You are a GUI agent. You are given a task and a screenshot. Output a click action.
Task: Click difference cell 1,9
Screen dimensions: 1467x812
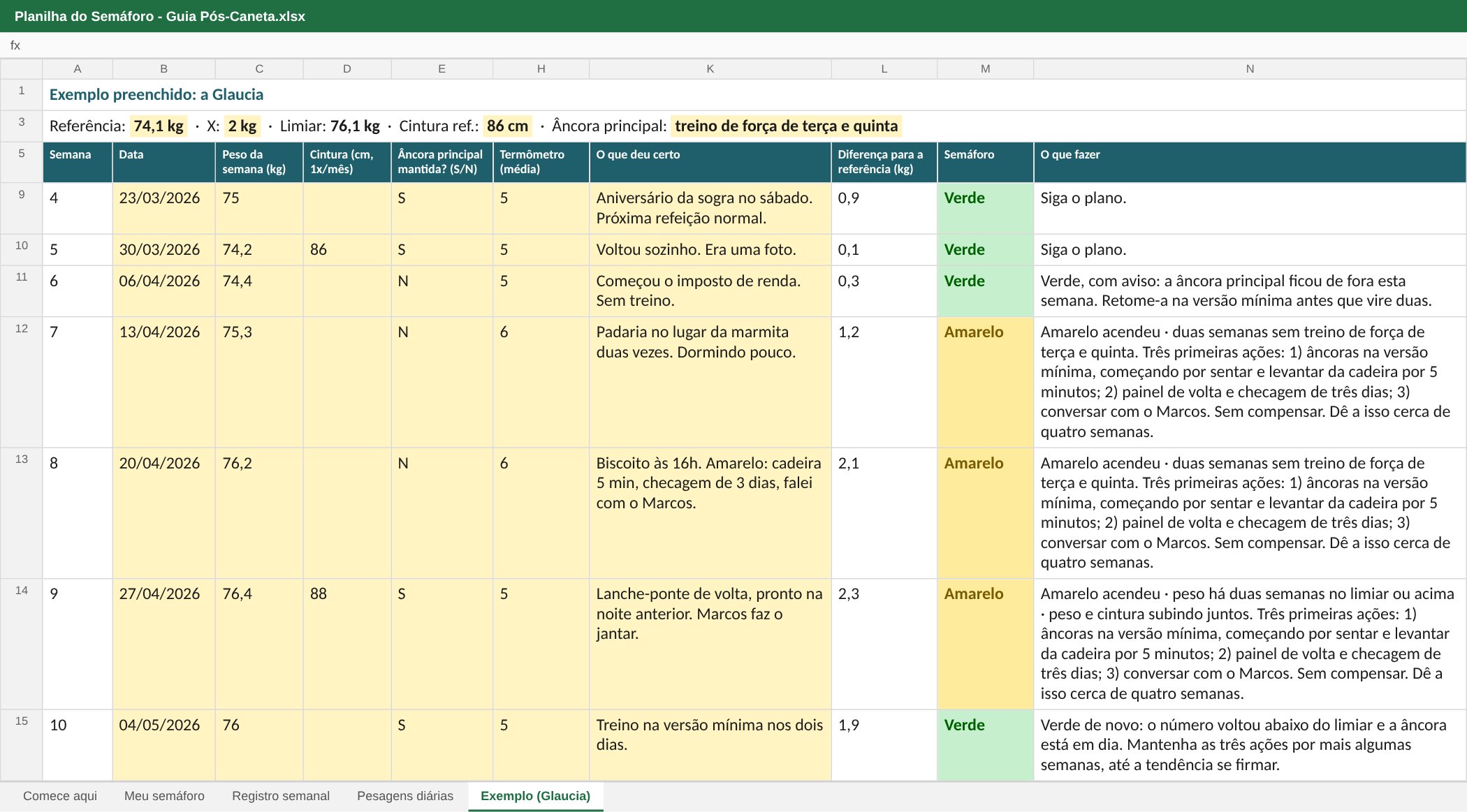coord(884,745)
